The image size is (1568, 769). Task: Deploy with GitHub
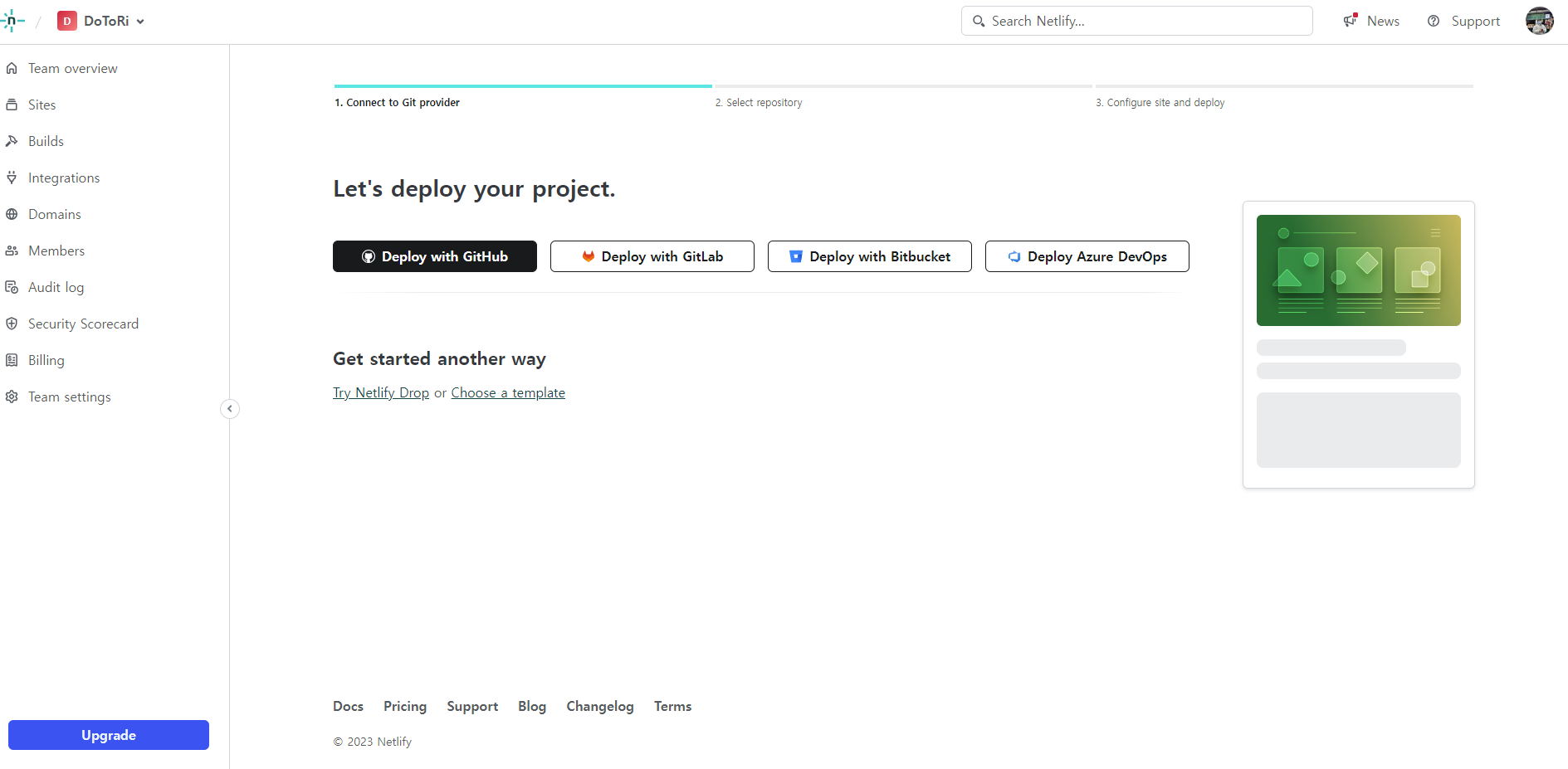click(435, 256)
